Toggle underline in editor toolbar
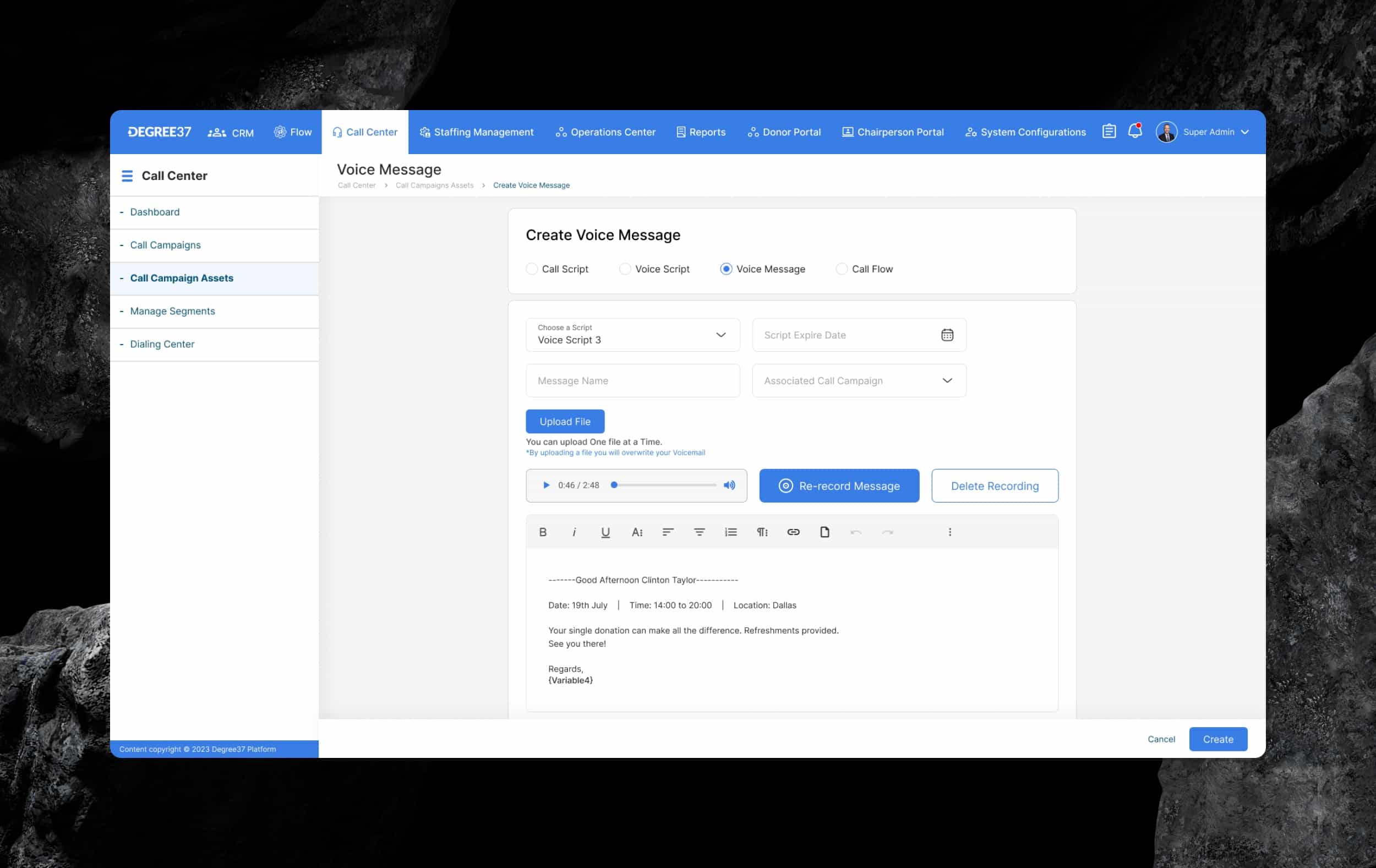The width and height of the screenshot is (1376, 868). pyautogui.click(x=605, y=532)
